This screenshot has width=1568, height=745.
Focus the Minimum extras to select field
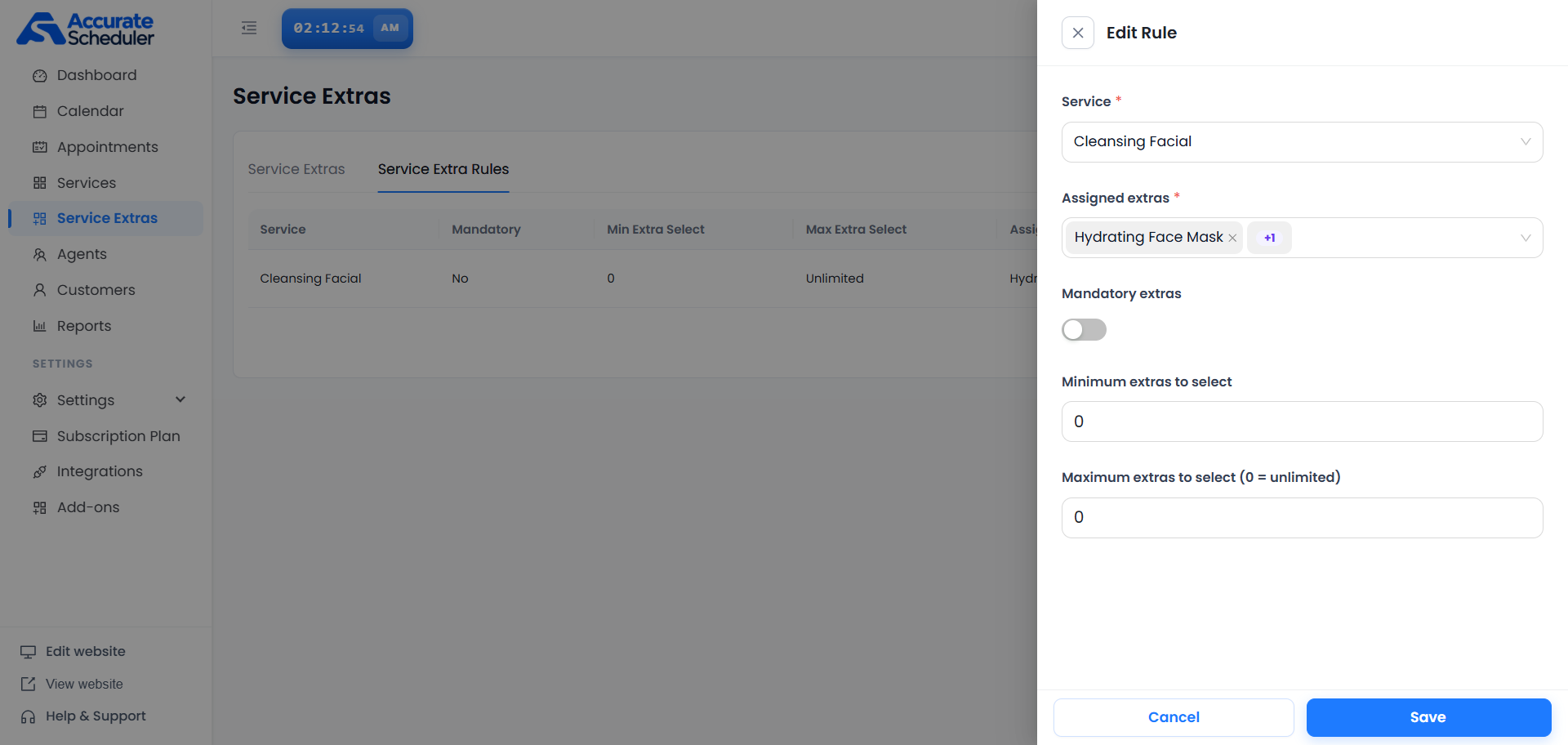tap(1302, 422)
